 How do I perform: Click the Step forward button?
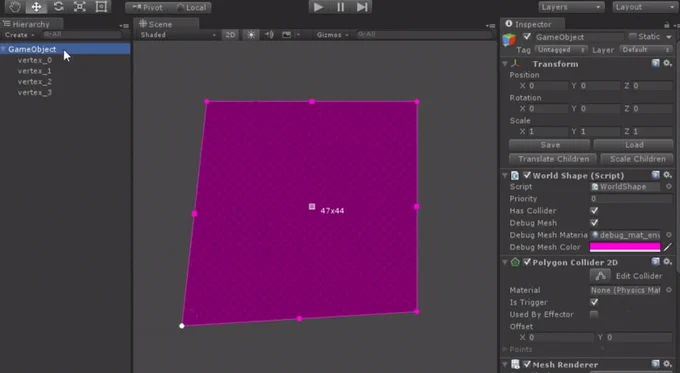[362, 7]
